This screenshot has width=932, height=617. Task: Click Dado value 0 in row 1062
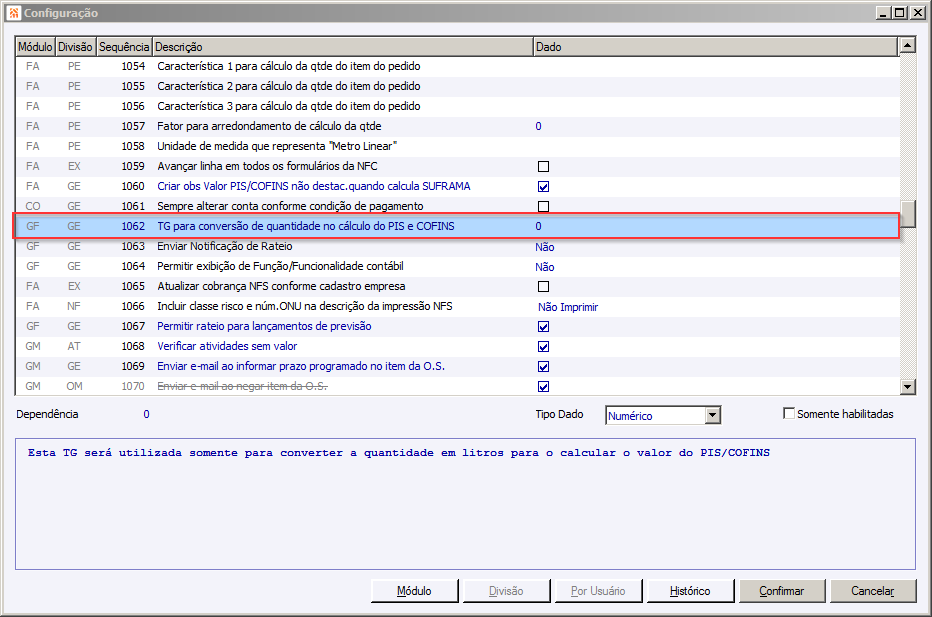tap(539, 226)
